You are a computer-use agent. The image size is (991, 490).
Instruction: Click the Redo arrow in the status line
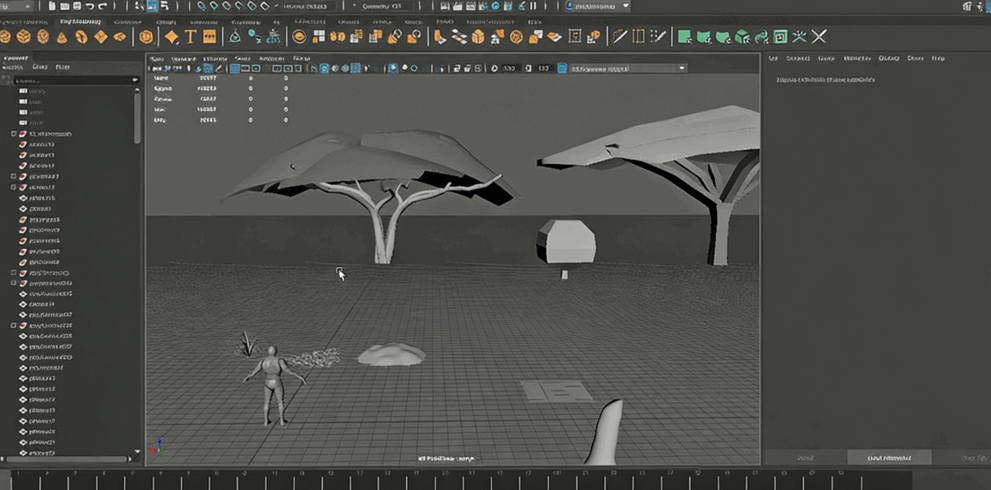[103, 6]
